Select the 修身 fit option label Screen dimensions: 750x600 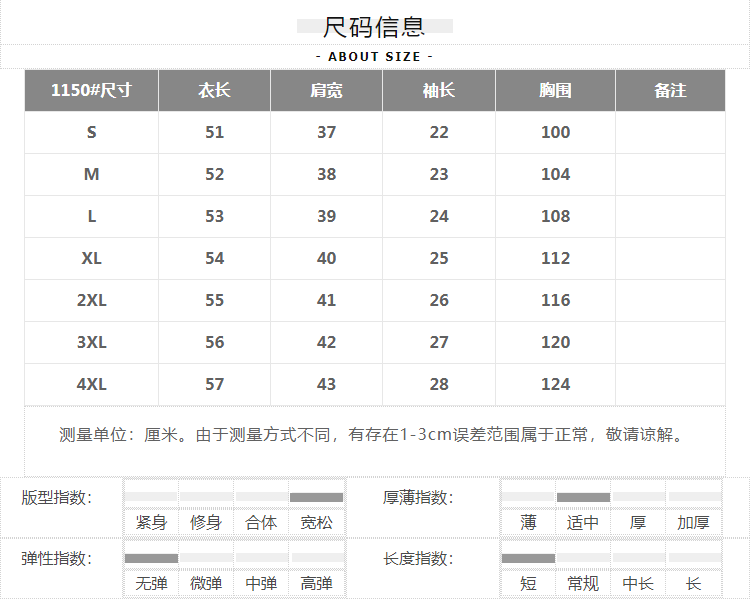pyautogui.click(x=205, y=522)
